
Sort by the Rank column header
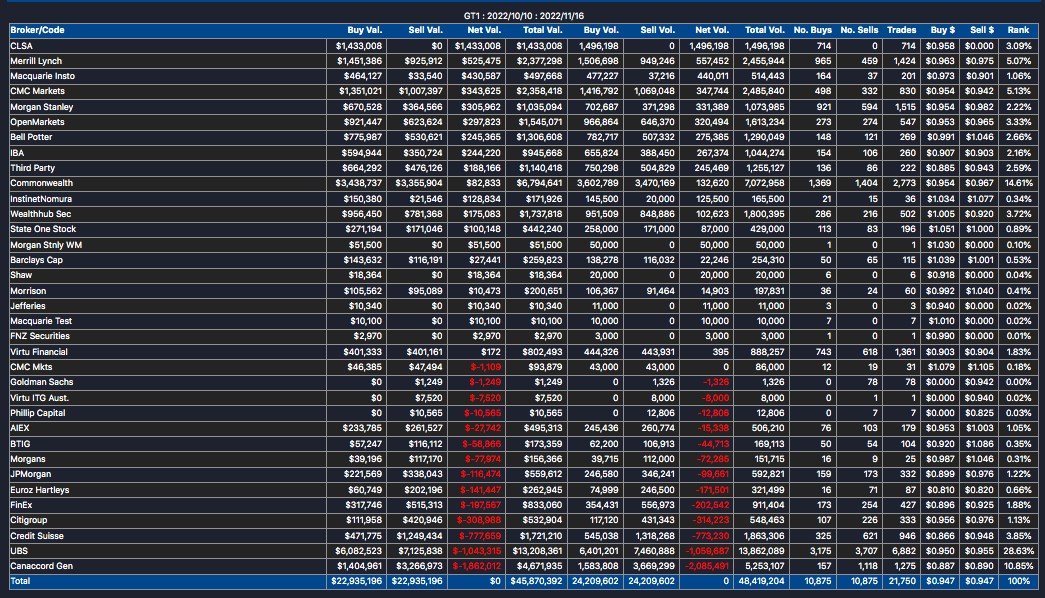[1018, 30]
